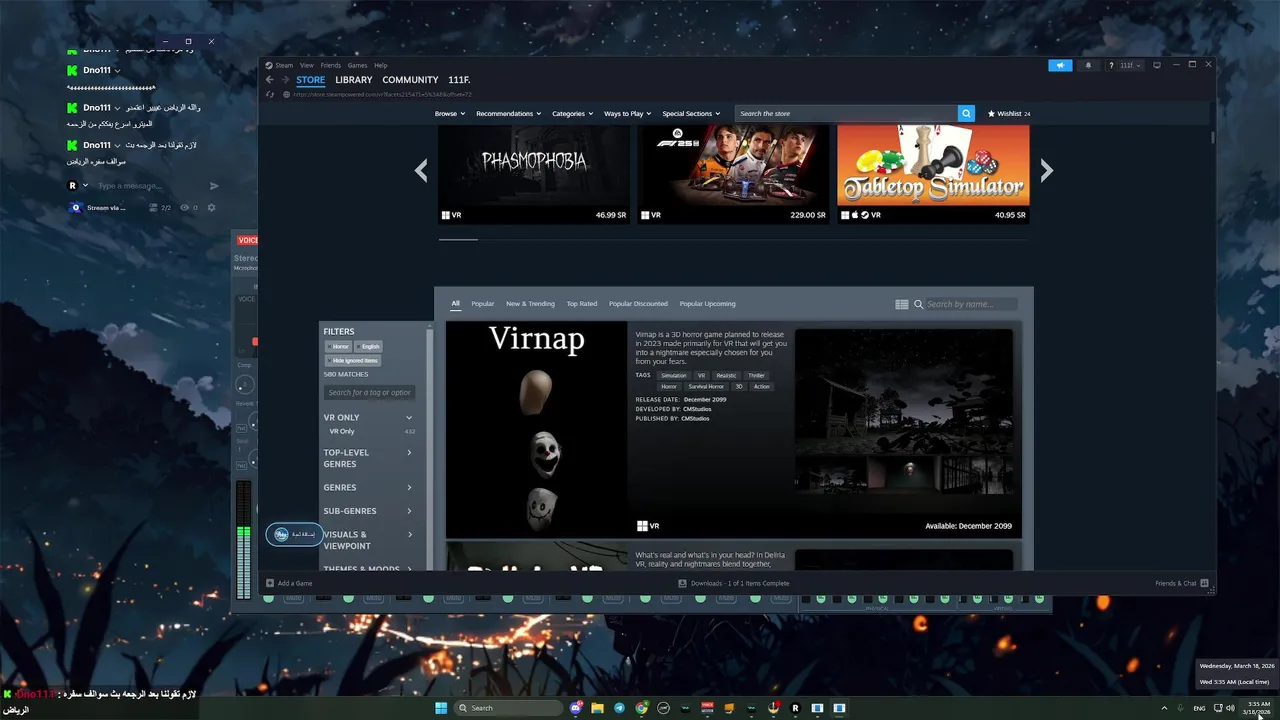
Task: Open the Steam announcements megaphone button
Action: (1060, 65)
